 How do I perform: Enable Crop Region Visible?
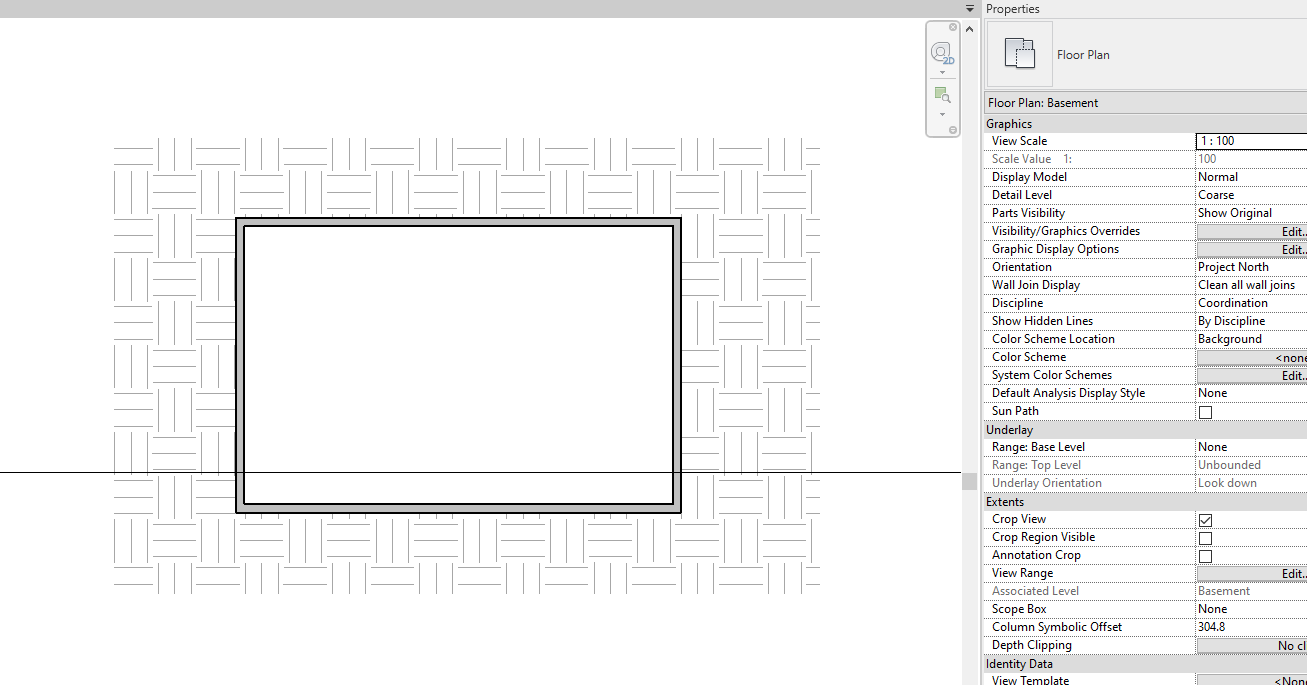[1205, 537]
